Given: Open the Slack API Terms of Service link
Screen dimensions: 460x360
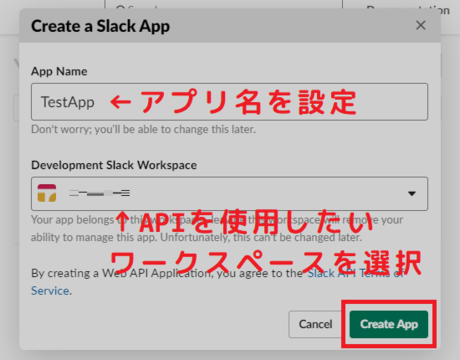Looking at the screenshot, I should [x=355, y=273].
